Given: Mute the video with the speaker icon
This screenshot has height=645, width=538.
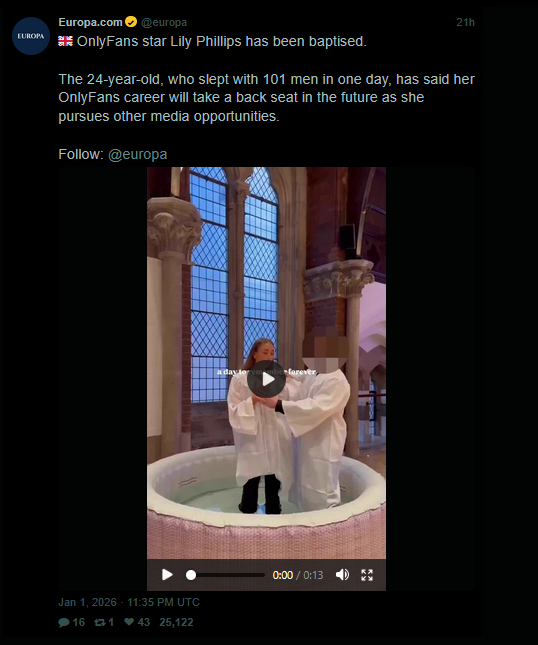Looking at the screenshot, I should pyautogui.click(x=342, y=575).
